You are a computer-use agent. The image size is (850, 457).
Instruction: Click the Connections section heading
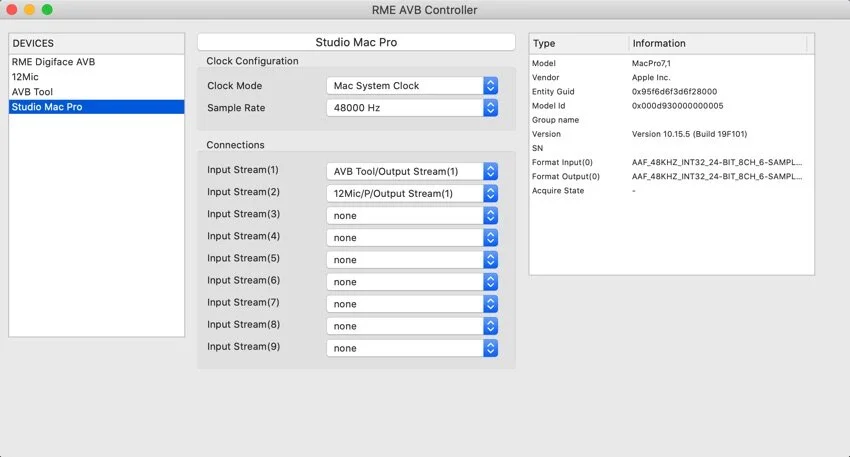[235, 145]
